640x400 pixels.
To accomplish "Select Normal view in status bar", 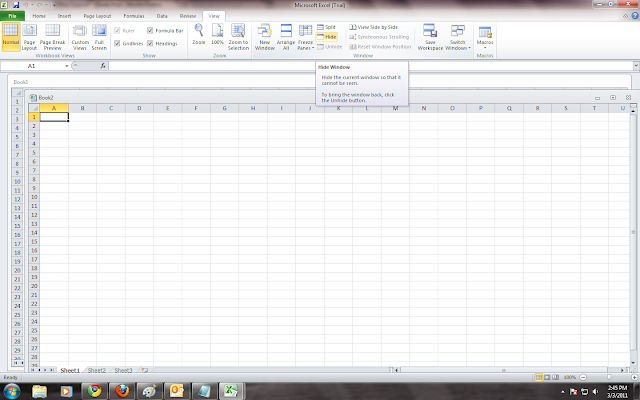I will pos(539,378).
